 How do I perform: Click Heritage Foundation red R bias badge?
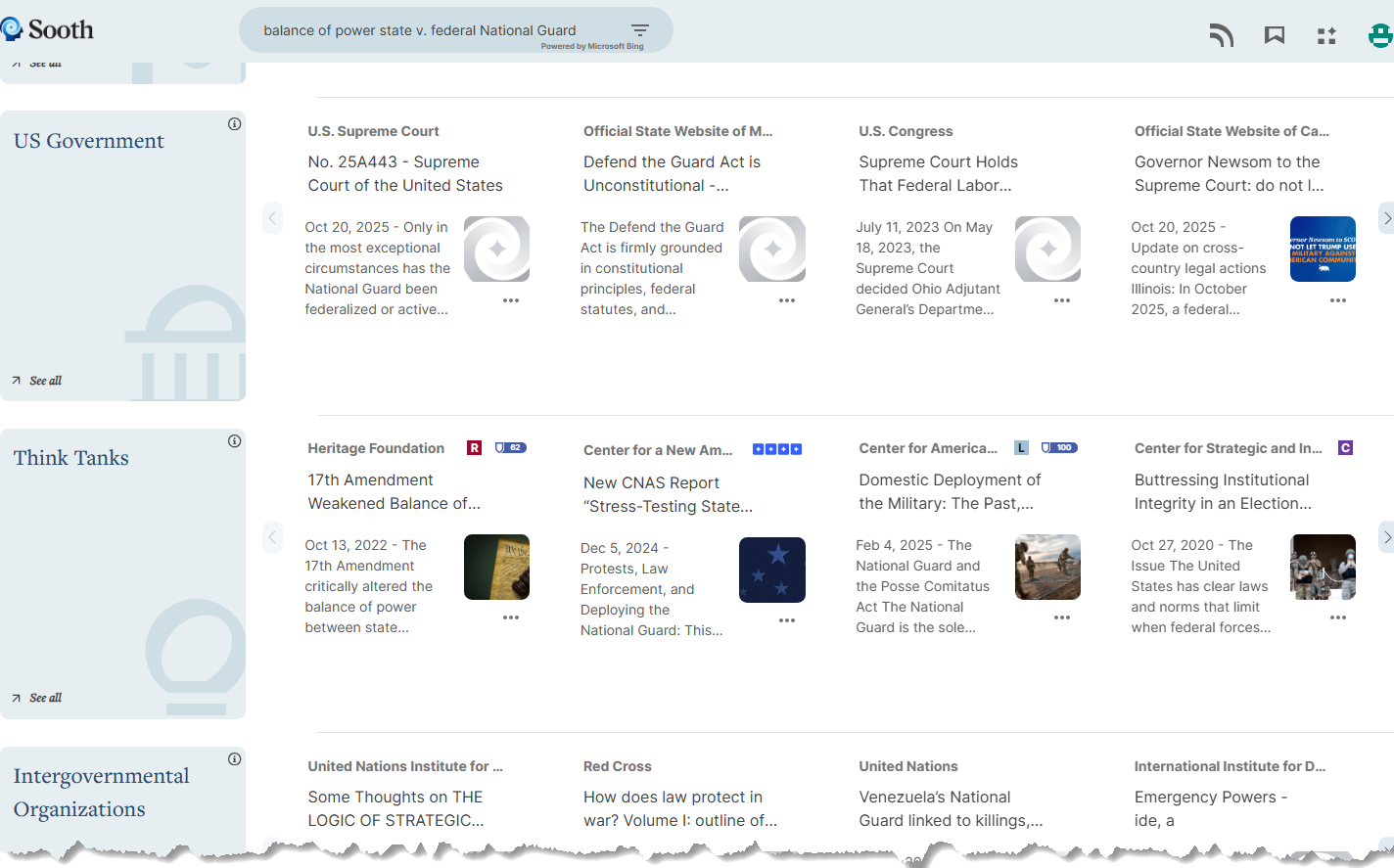(474, 448)
